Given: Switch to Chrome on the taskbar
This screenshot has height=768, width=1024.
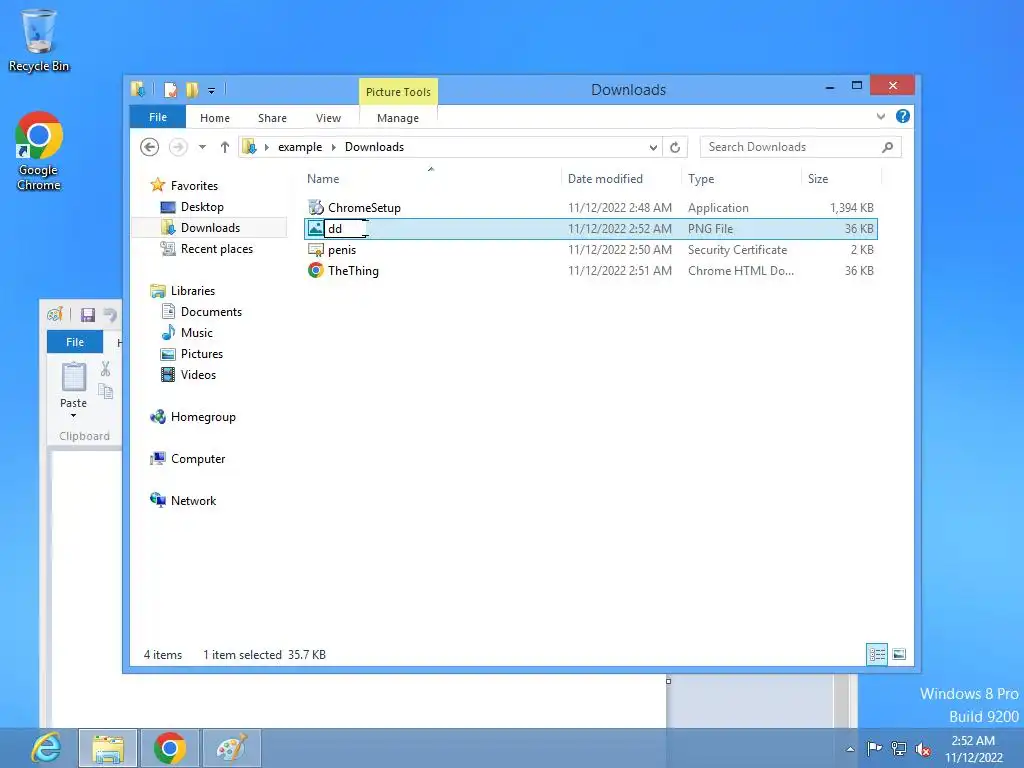Looking at the screenshot, I should (x=170, y=748).
